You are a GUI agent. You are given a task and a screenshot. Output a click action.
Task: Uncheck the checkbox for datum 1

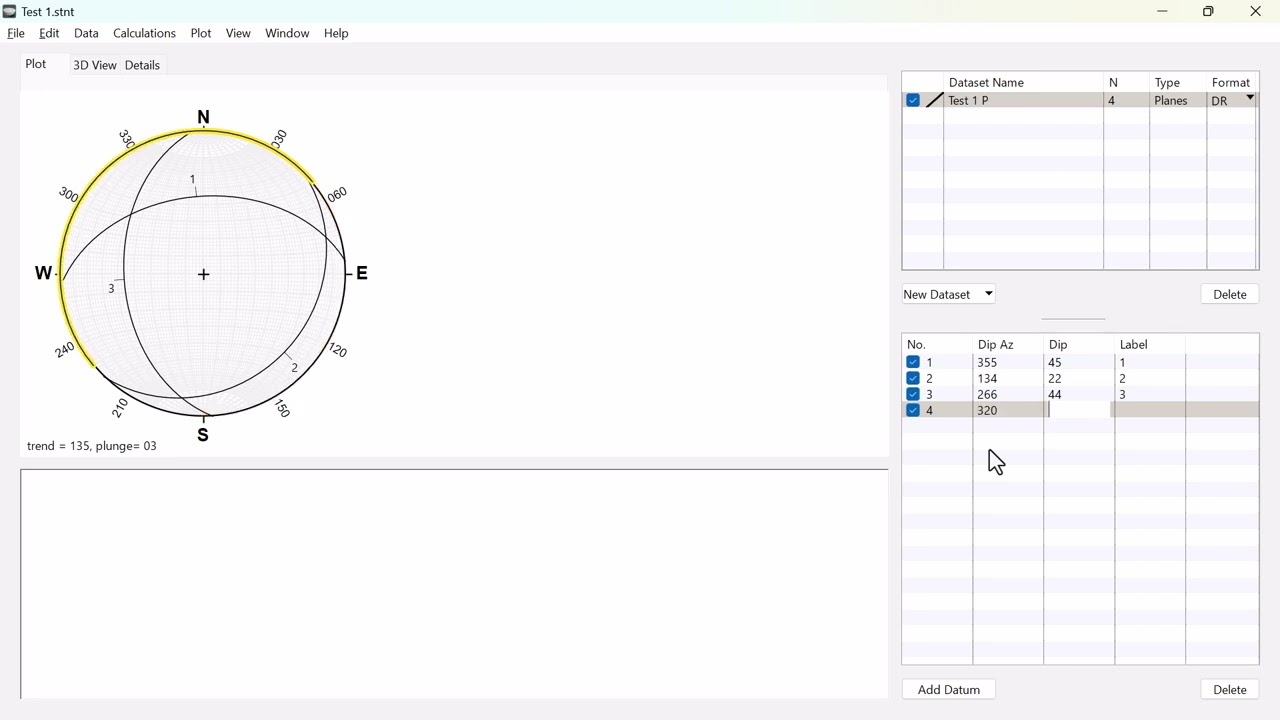[x=913, y=363]
